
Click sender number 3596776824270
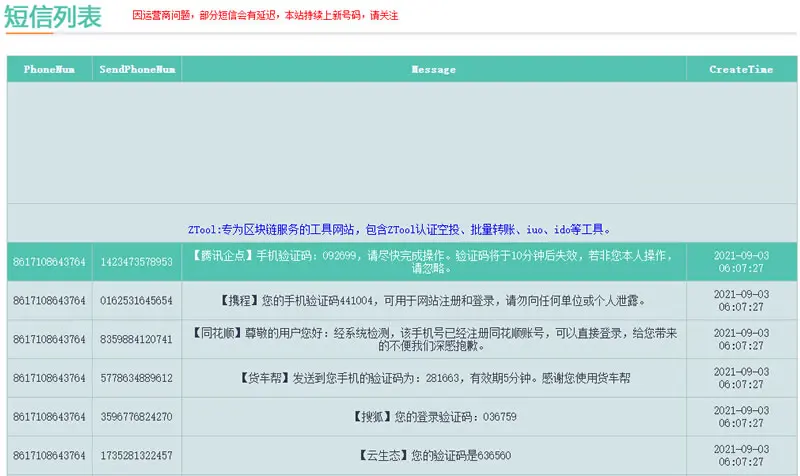pos(137,417)
